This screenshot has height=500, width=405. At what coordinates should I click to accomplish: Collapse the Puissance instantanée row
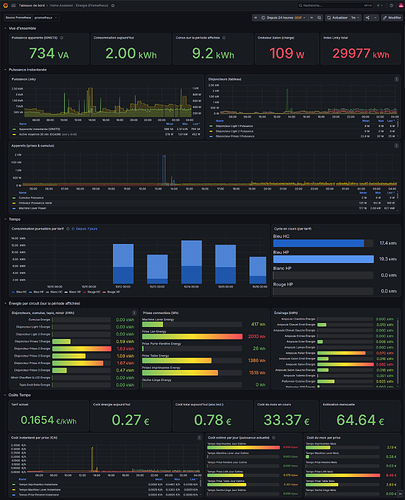5,70
